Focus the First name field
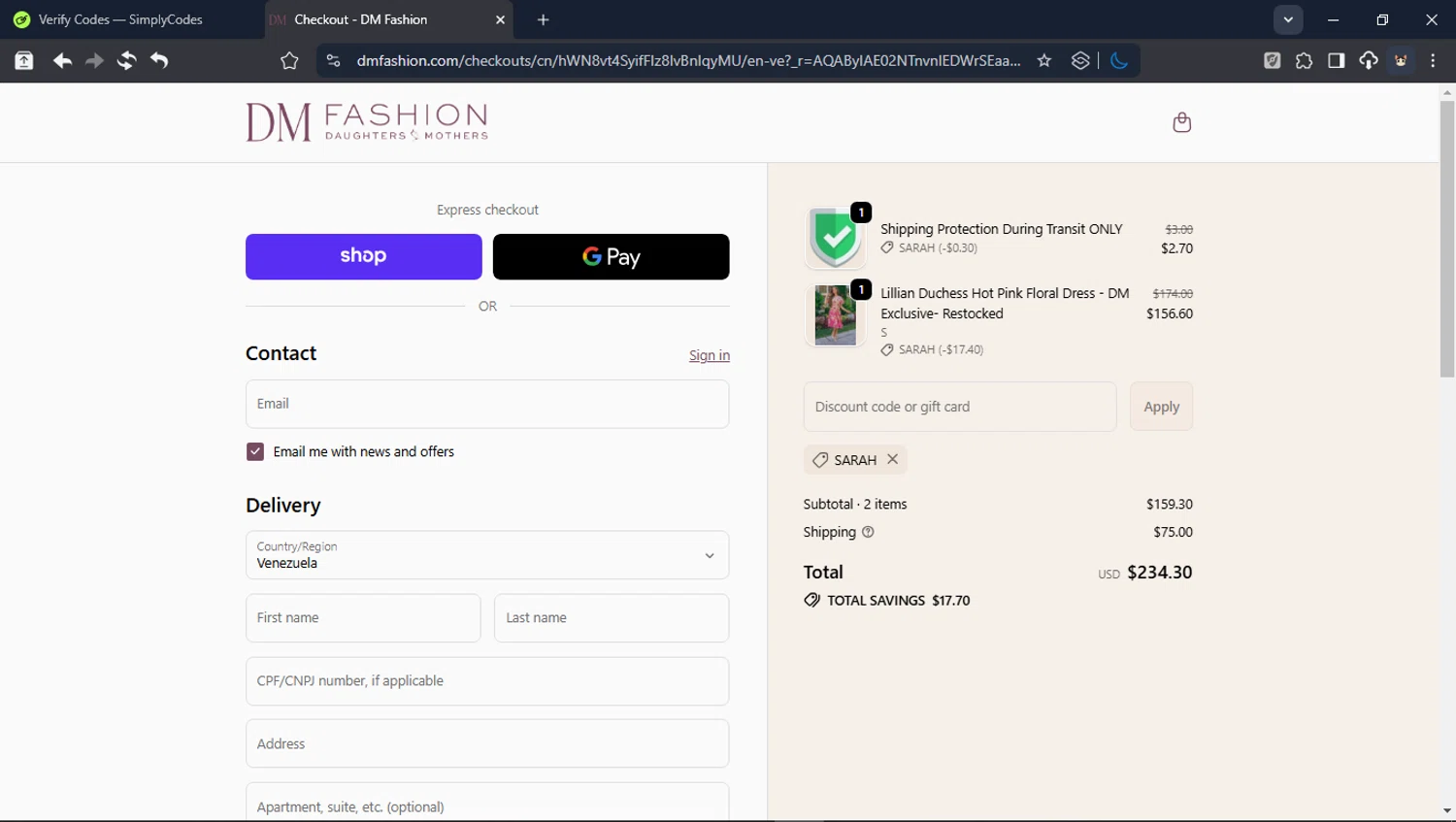 click(363, 618)
